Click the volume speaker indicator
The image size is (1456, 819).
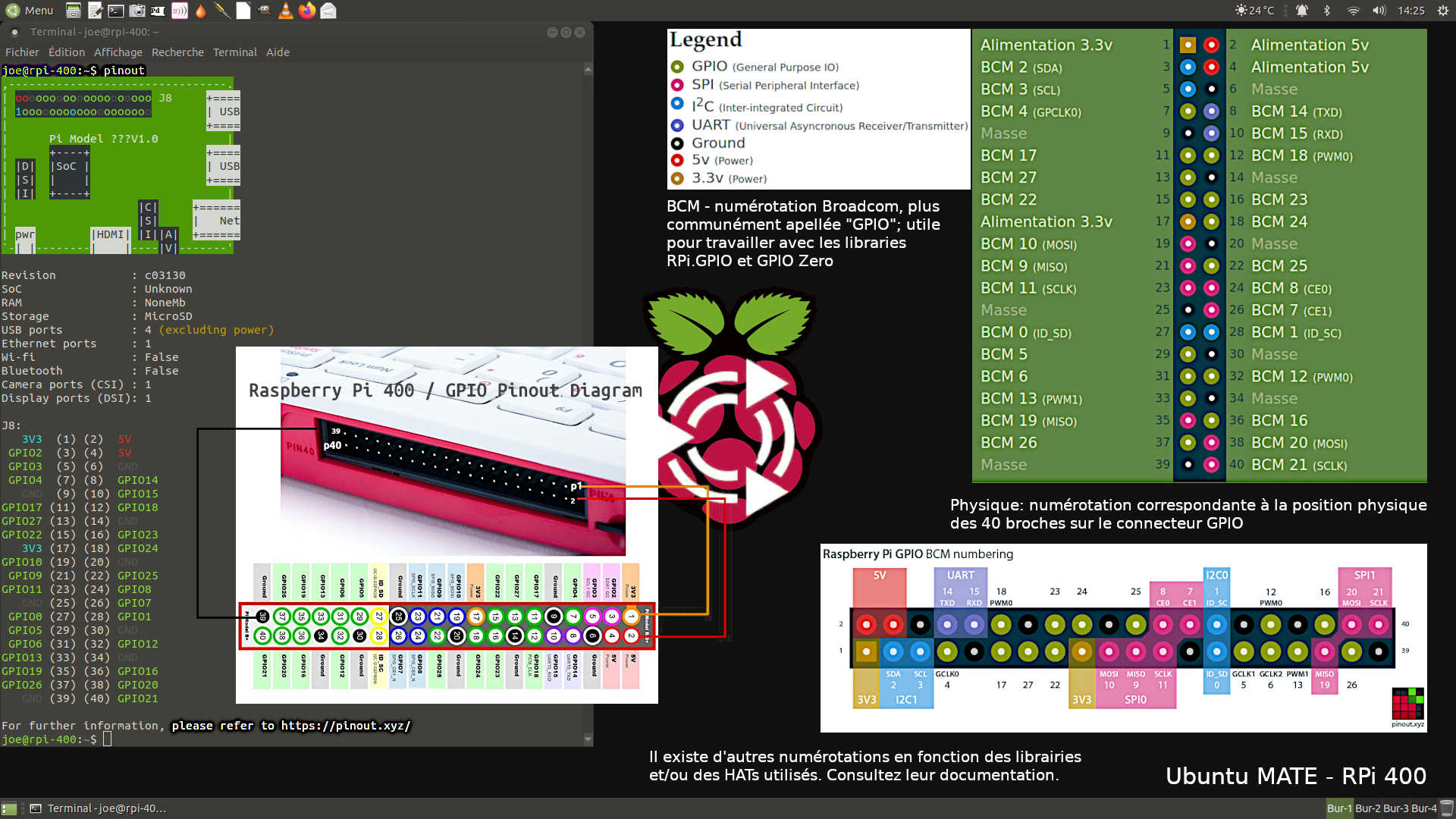tap(1379, 11)
